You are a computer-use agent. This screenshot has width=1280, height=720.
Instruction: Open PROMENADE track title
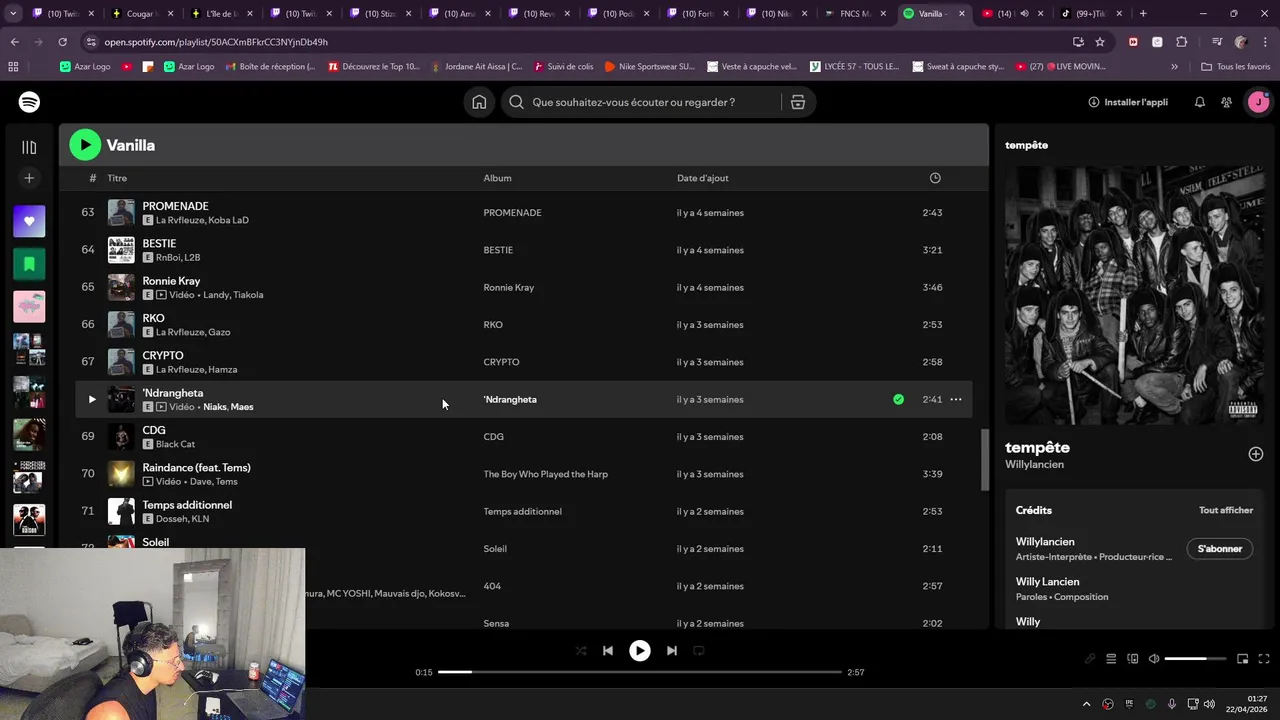[x=175, y=206]
